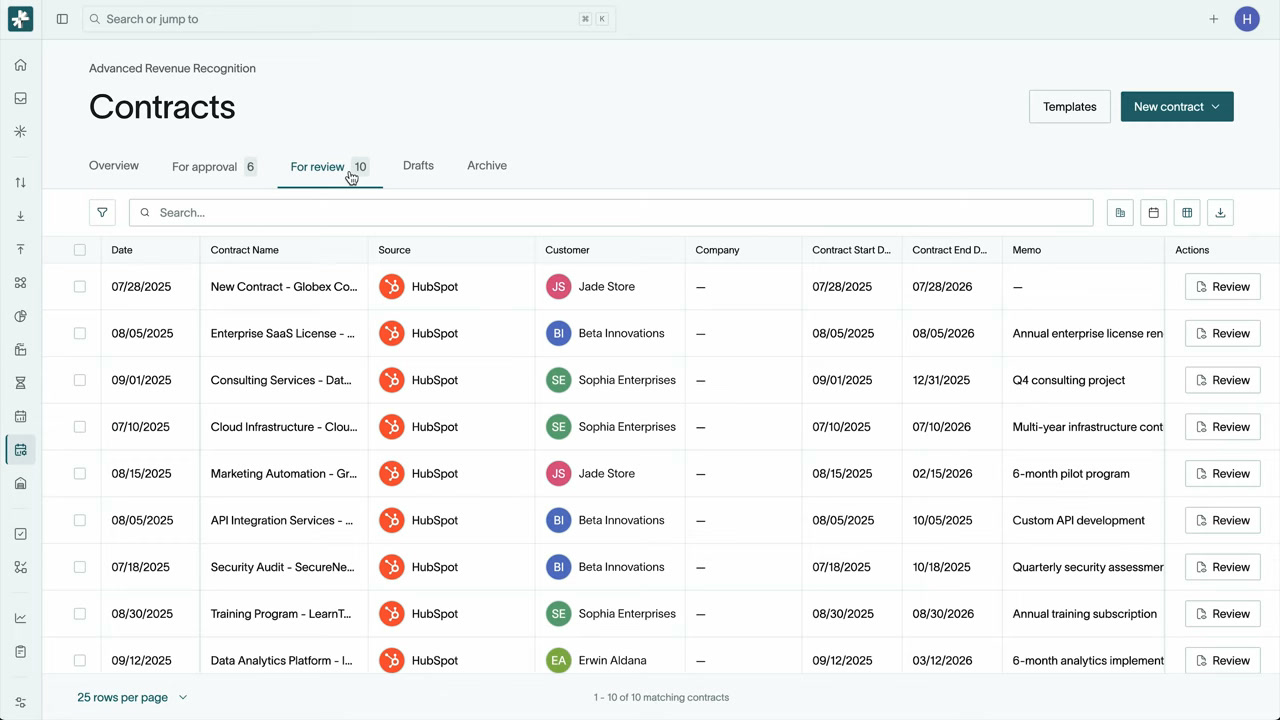Screen dimensions: 1280x720
Task: Open the Home icon in sidebar
Action: point(20,65)
